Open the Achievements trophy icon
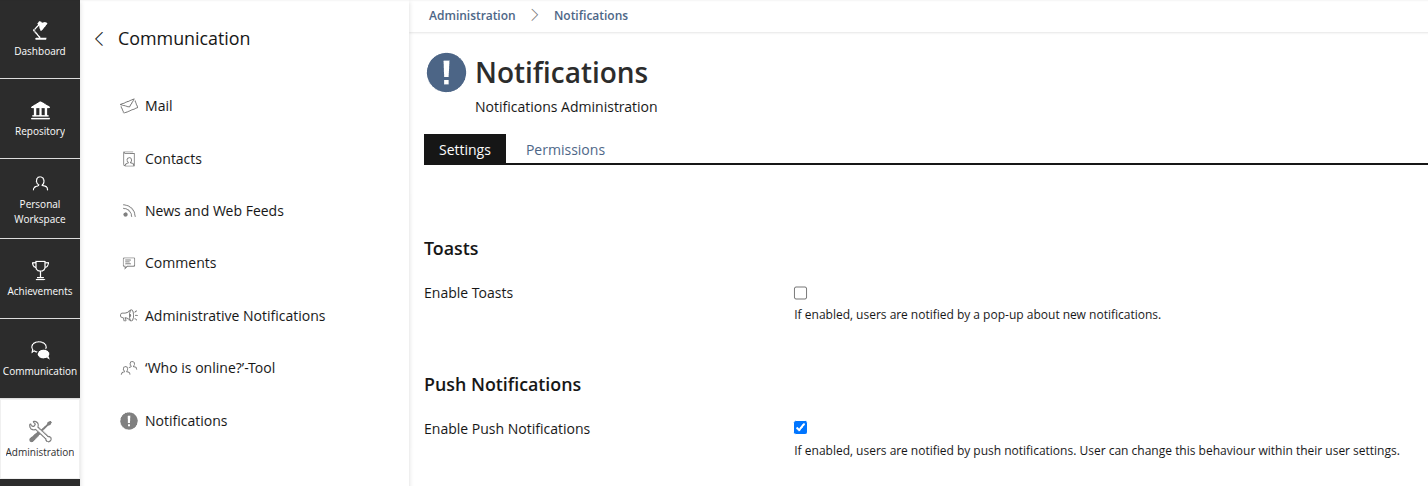The width and height of the screenshot is (1428, 486). [x=40, y=270]
